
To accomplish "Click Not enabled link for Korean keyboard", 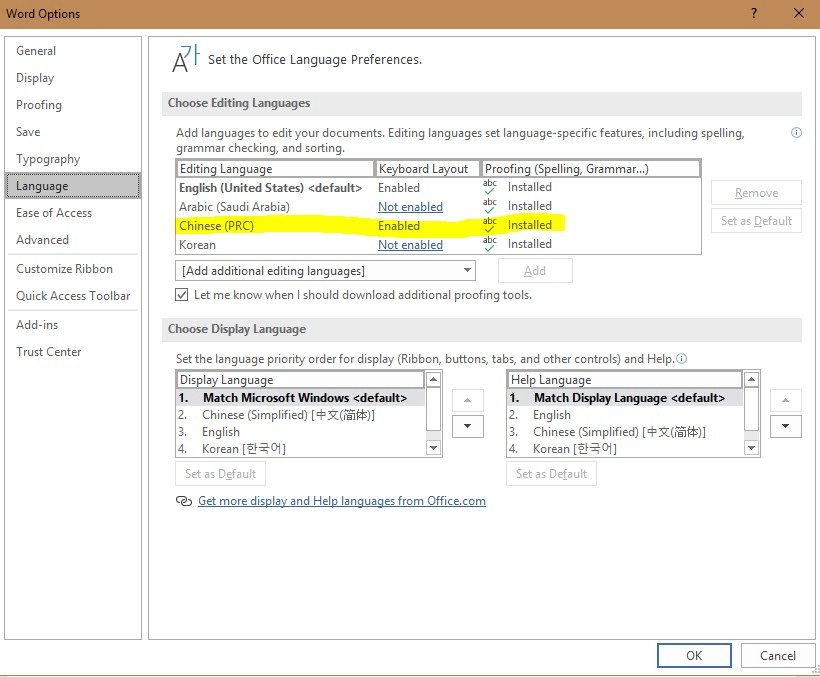I will [410, 245].
